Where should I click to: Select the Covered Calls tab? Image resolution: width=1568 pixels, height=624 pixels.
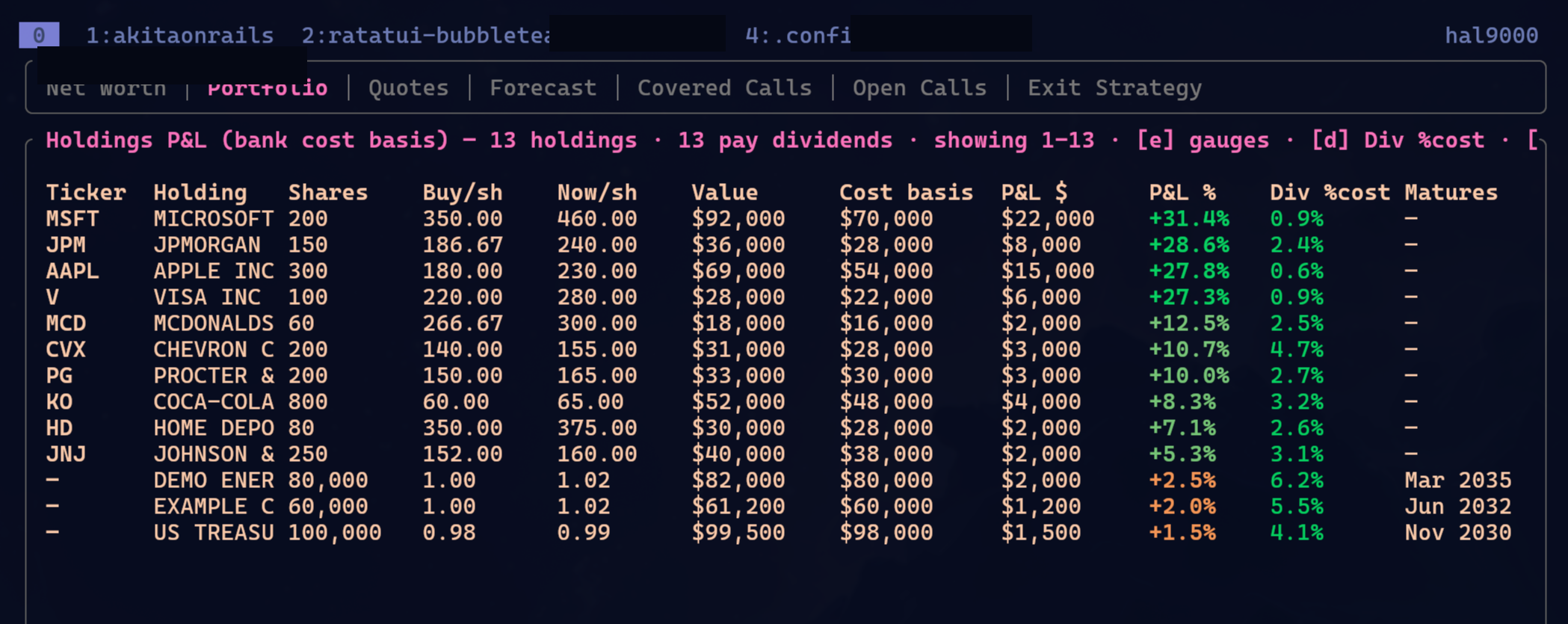click(x=724, y=88)
